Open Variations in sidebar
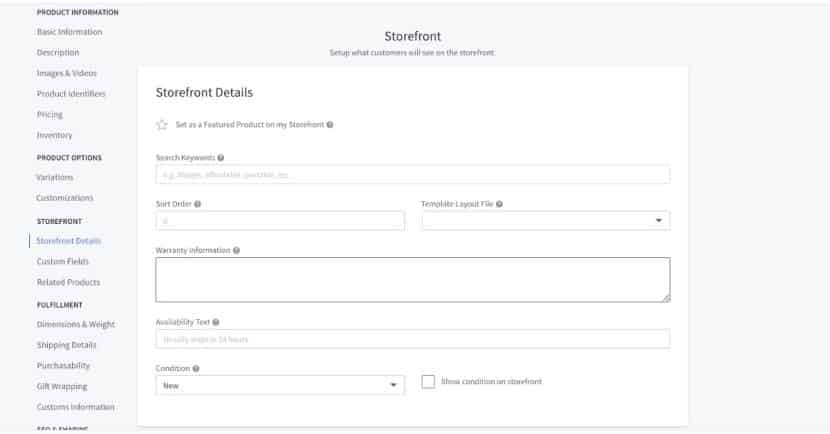Viewport: 830px width, 434px height. point(55,177)
